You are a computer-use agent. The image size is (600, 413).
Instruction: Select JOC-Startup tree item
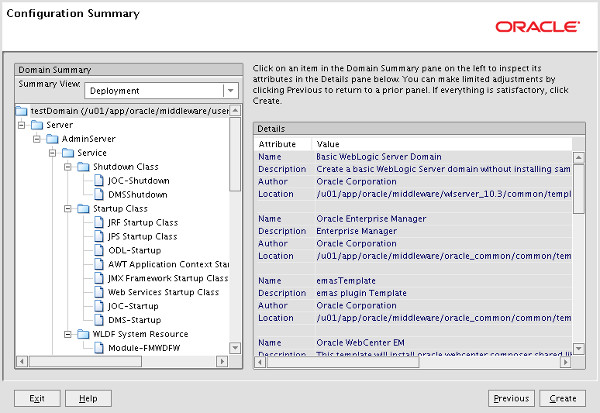point(133,306)
